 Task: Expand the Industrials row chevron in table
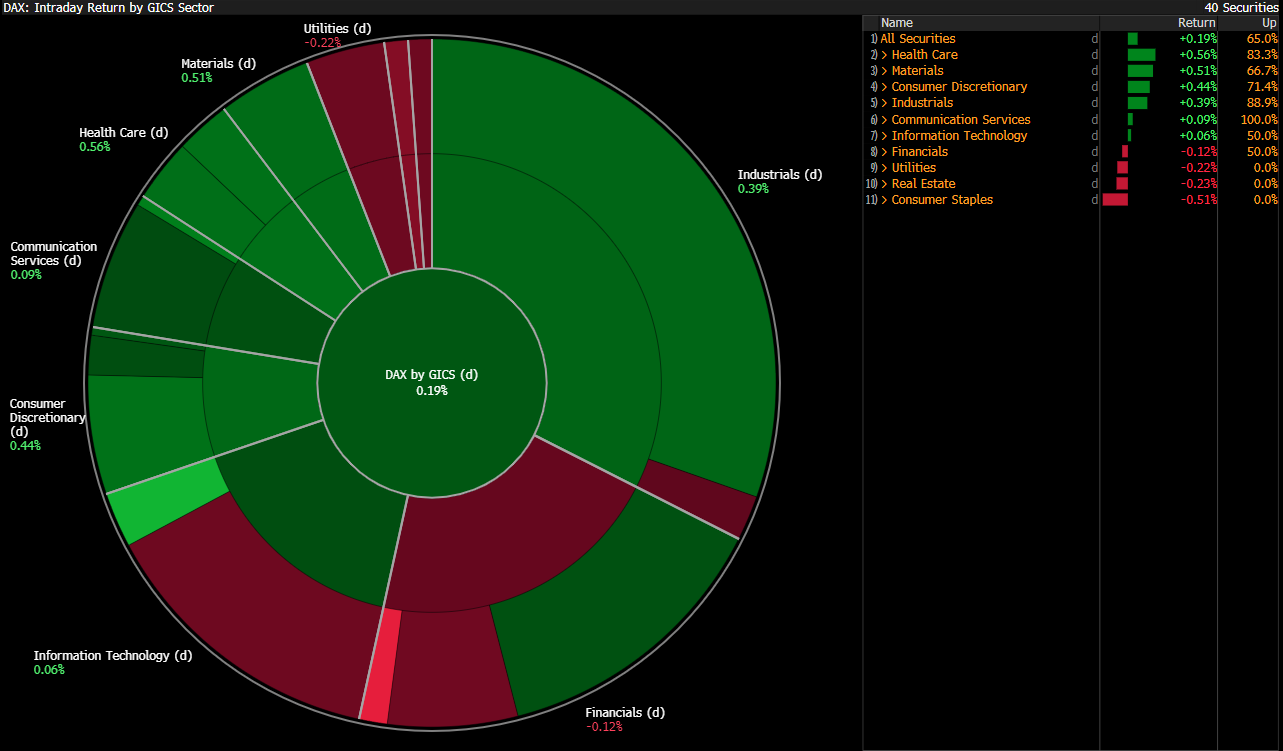coord(885,103)
